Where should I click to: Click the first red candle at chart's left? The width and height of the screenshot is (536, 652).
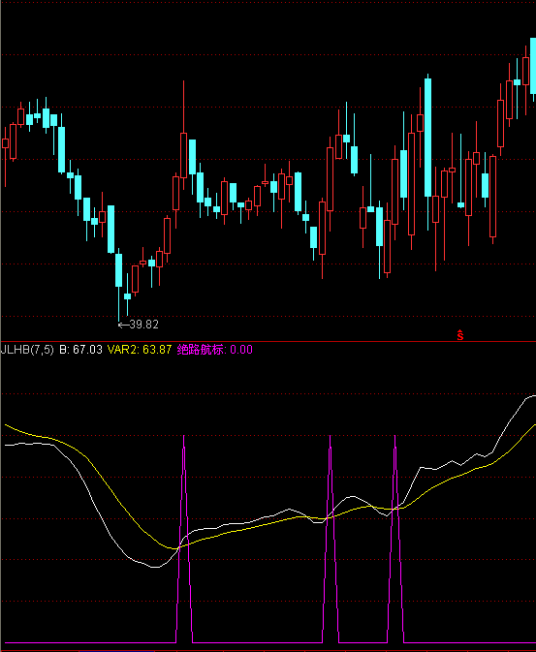tap(5, 143)
